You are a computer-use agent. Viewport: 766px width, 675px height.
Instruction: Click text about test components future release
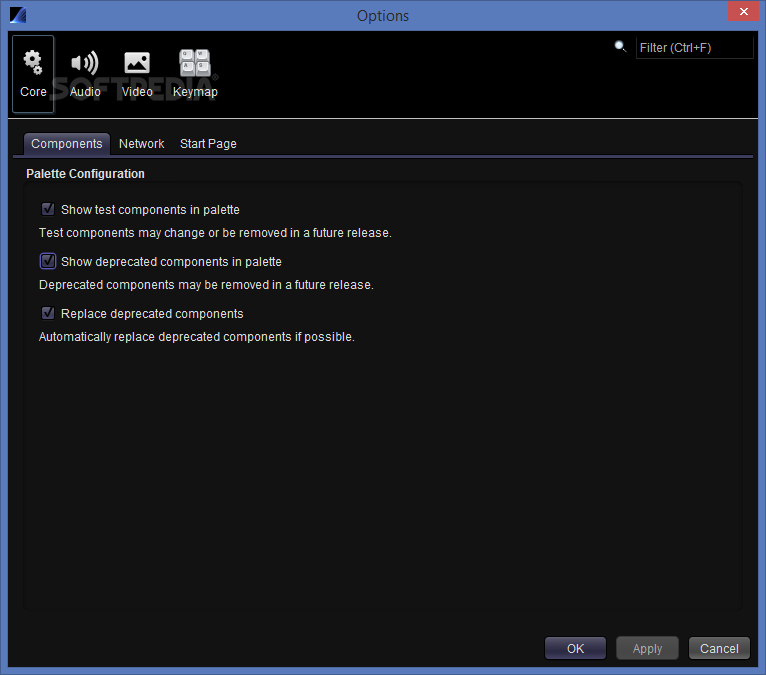(x=215, y=233)
